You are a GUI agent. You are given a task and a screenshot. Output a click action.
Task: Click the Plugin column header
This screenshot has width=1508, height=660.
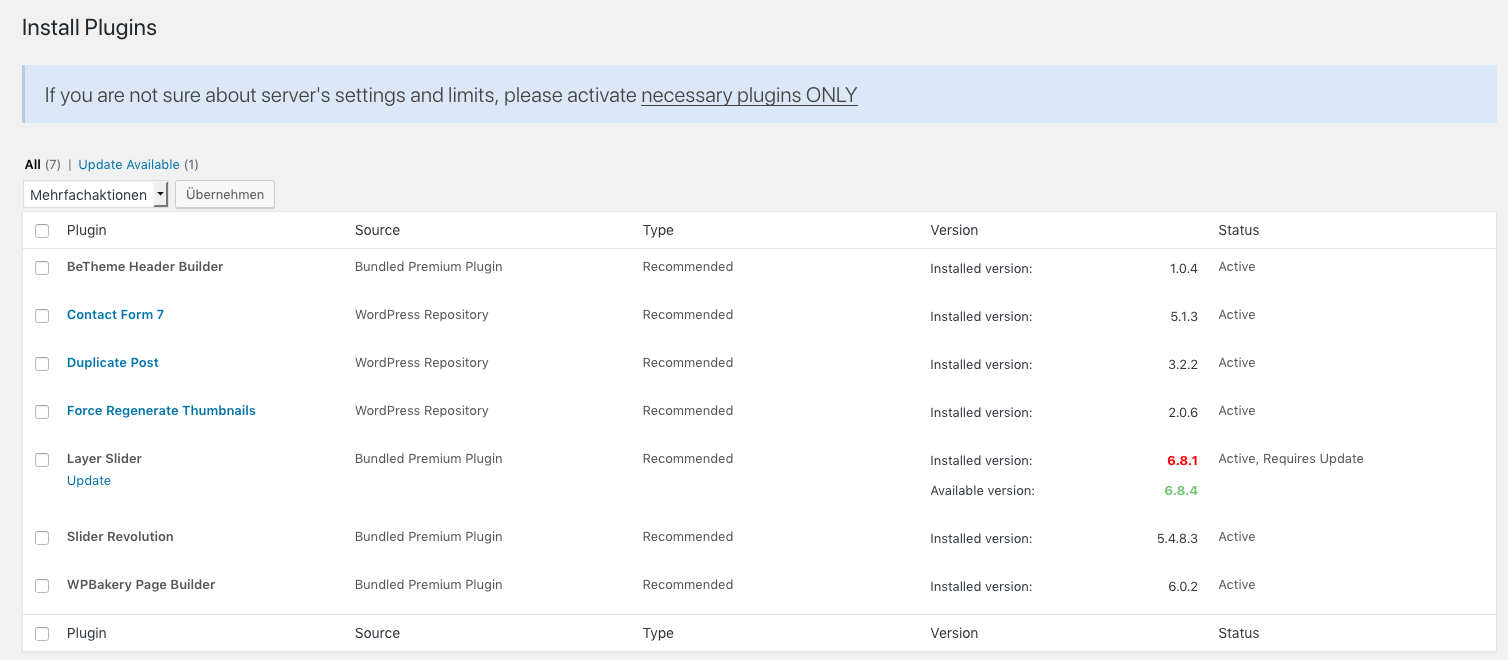click(x=87, y=230)
